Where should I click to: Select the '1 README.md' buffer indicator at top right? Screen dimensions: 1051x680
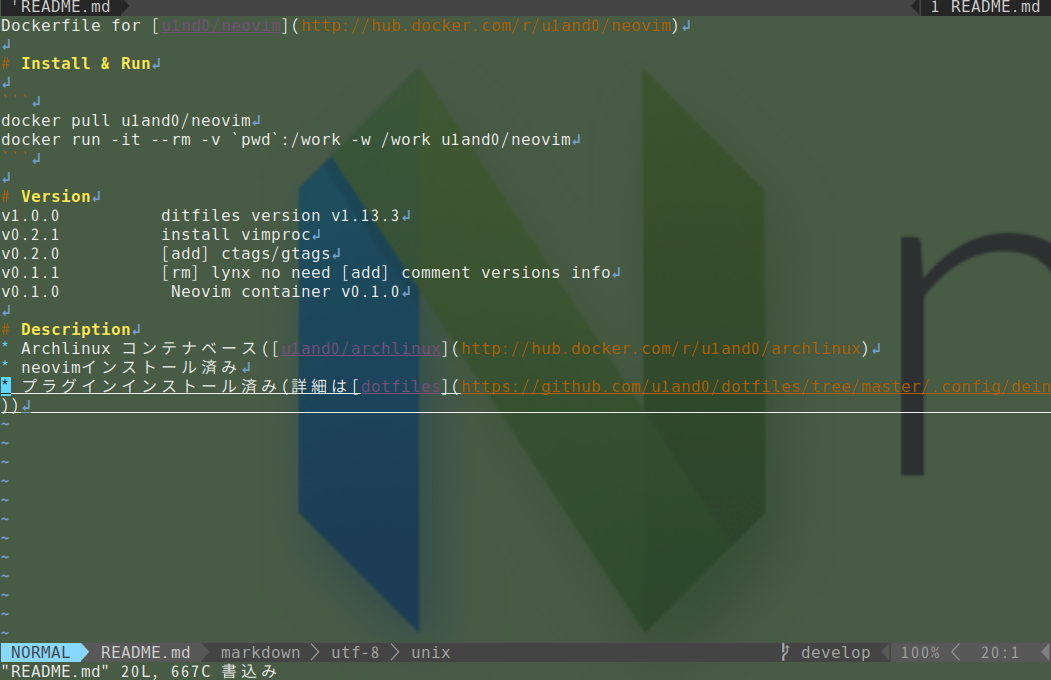pyautogui.click(x=985, y=7)
